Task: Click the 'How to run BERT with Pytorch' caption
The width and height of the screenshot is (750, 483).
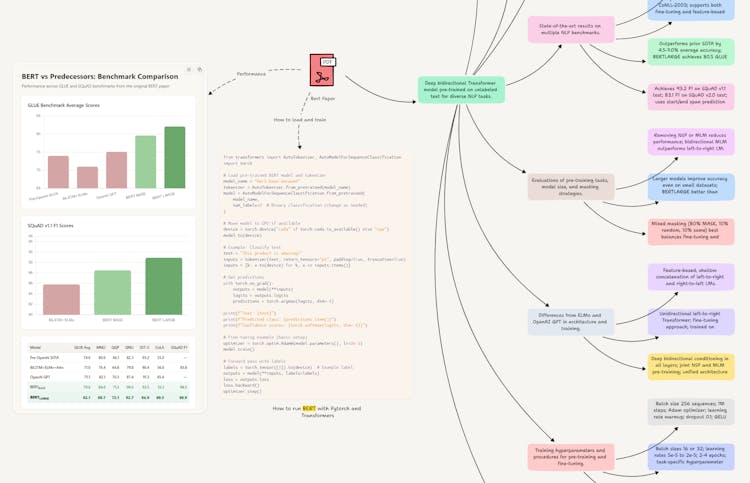Action: pos(315,412)
